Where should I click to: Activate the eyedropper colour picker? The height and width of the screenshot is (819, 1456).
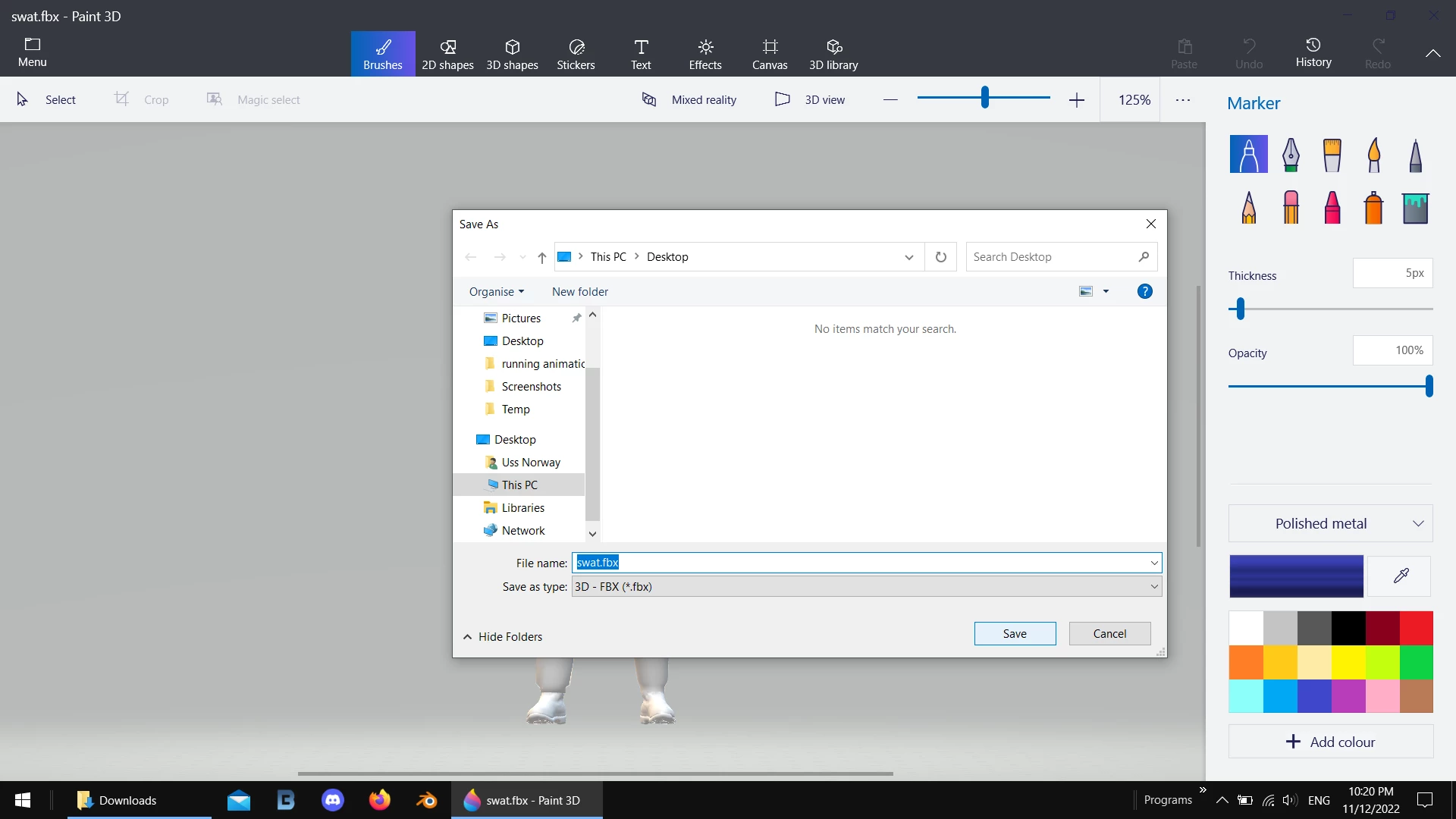pos(1401,576)
